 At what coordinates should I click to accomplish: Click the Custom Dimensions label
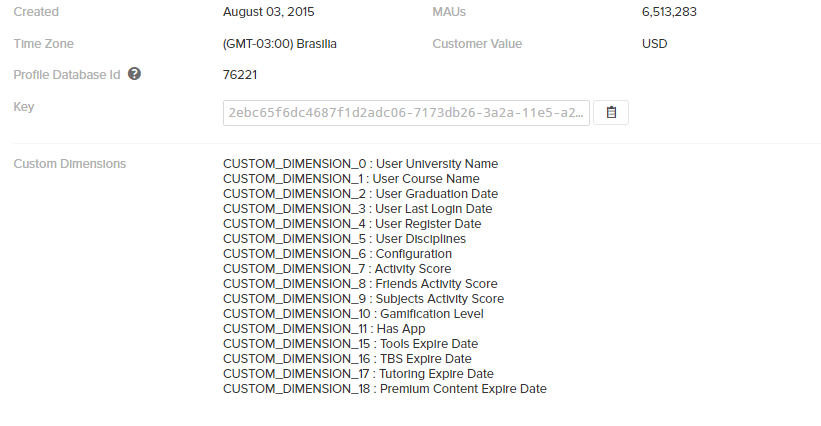(x=70, y=164)
